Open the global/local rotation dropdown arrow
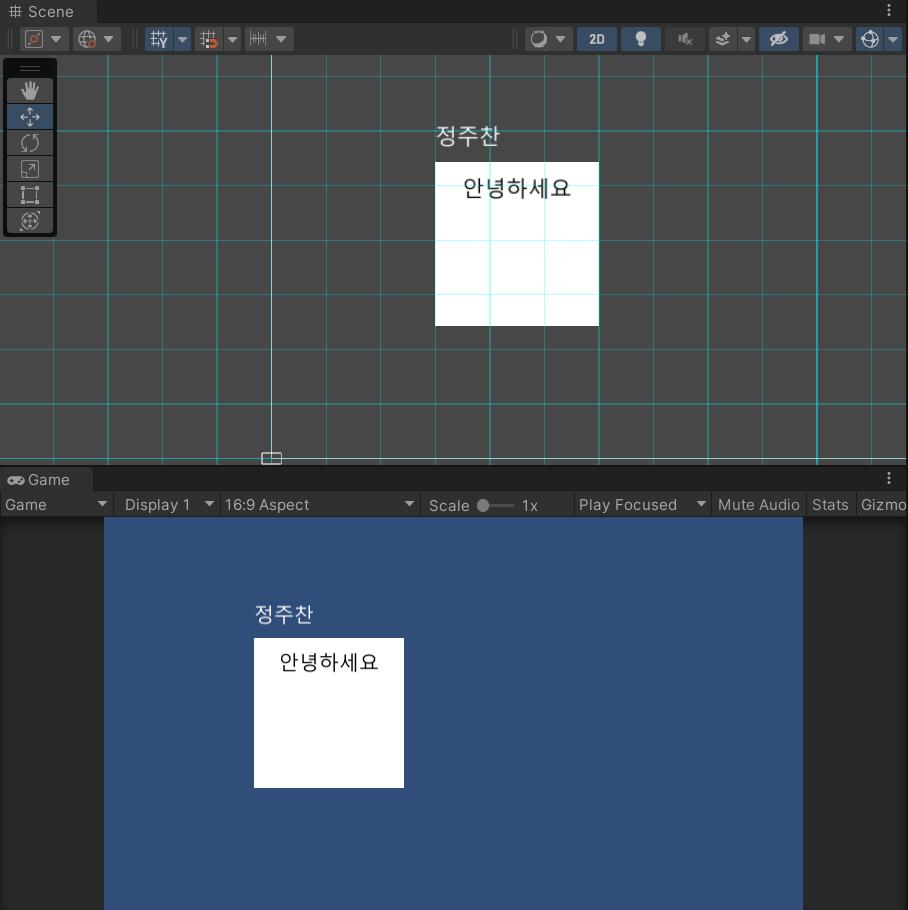This screenshot has width=908, height=910. [x=109, y=39]
